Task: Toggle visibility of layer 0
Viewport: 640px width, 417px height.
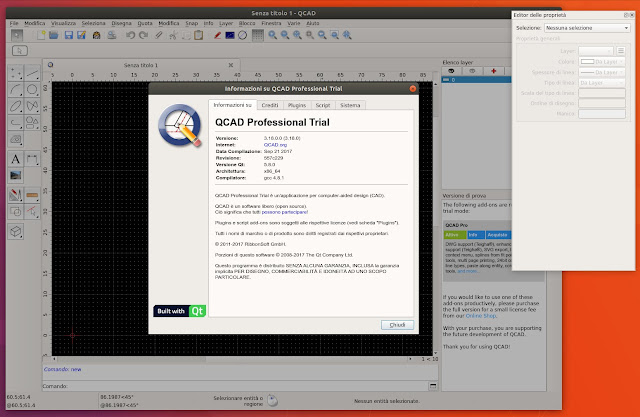Action: [x=446, y=80]
